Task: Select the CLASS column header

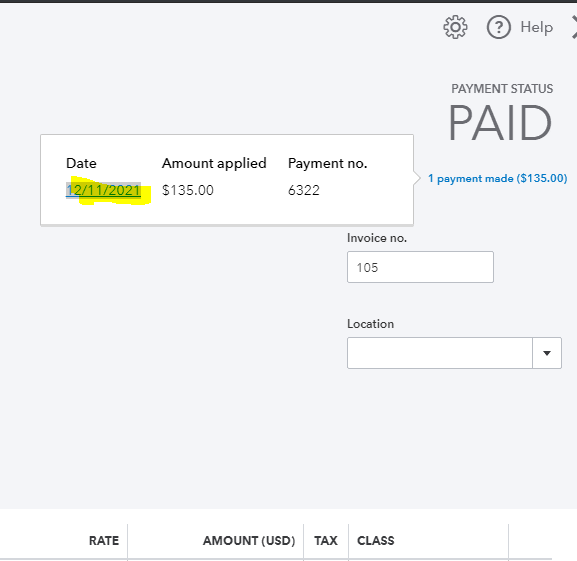Action: [x=376, y=540]
